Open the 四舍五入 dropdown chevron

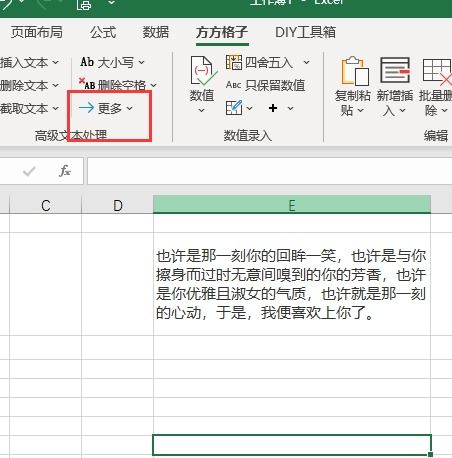(x=307, y=62)
